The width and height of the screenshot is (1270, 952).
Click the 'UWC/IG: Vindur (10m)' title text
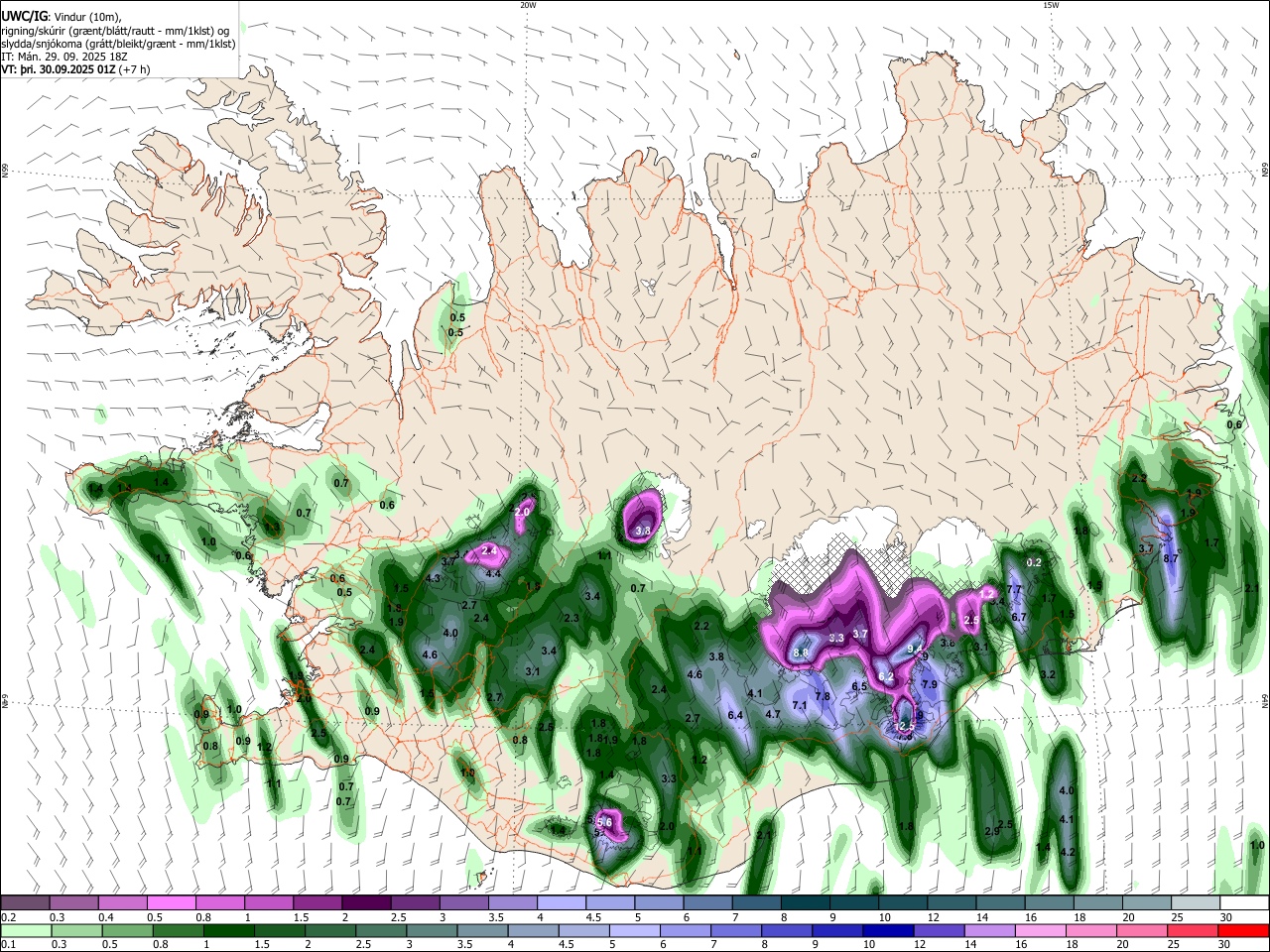pyautogui.click(x=62, y=16)
